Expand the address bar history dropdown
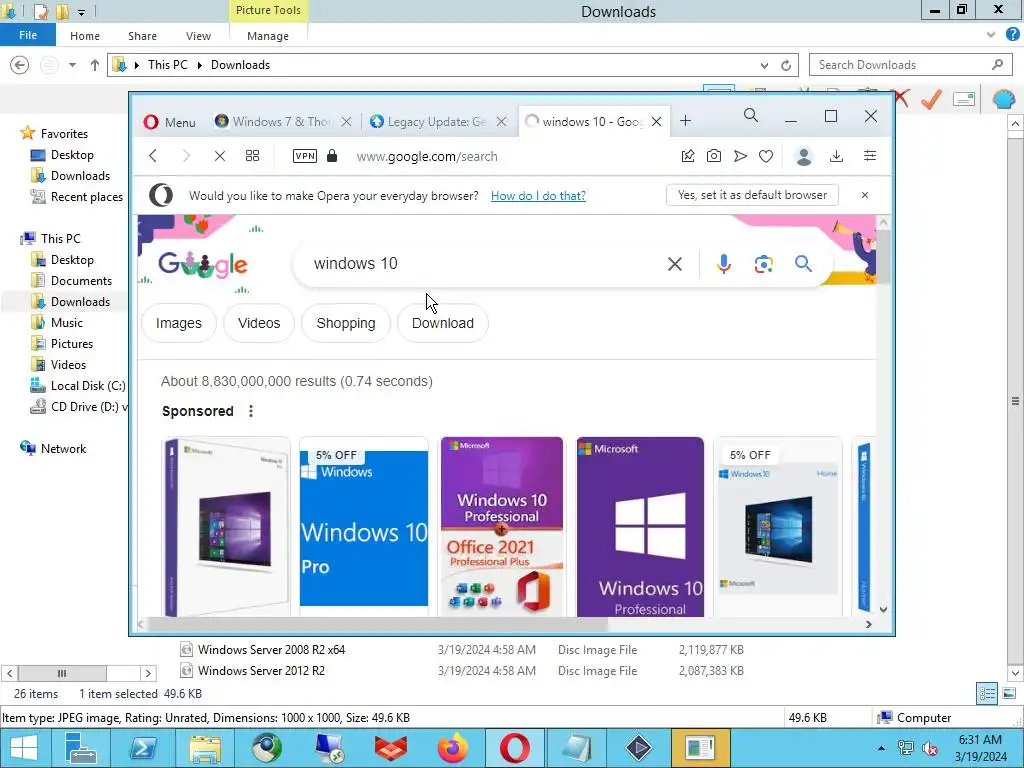This screenshot has height=768, width=1024. (764, 65)
